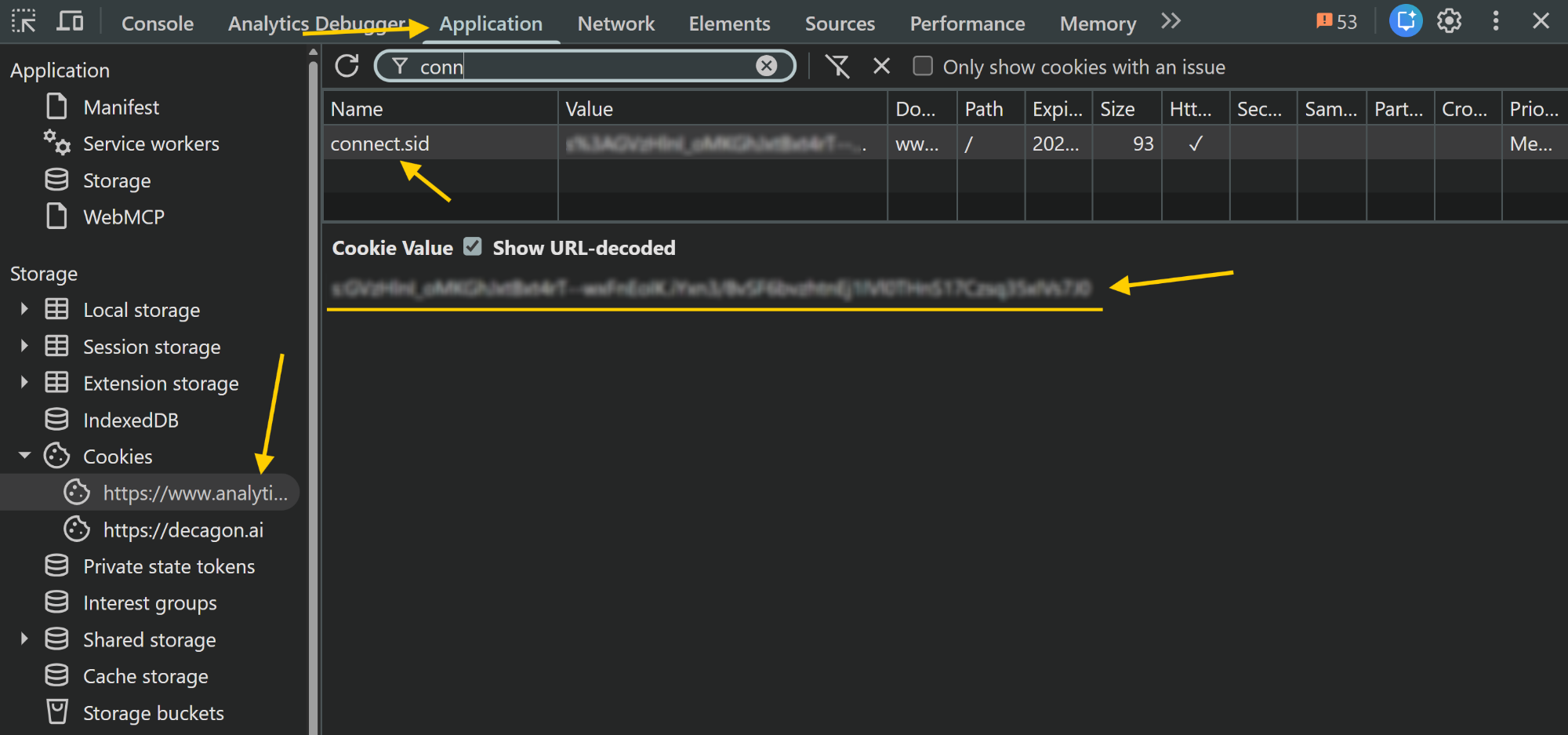Select the https://decagon.ai cookies entry

pyautogui.click(x=183, y=530)
